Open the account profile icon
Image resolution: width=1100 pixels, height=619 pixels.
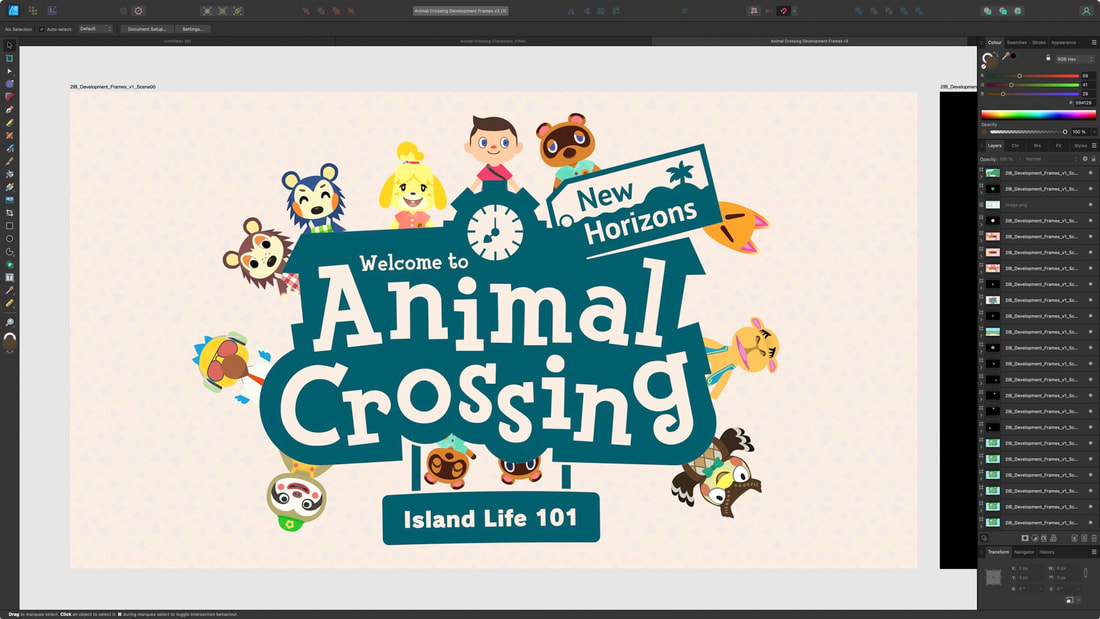pos(1086,11)
